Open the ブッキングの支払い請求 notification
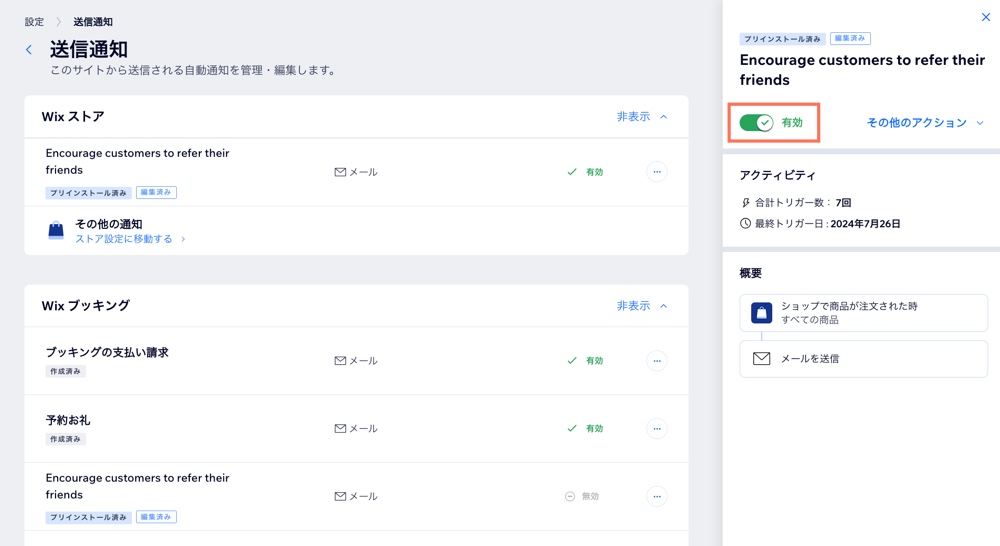1000x546 pixels. coord(107,352)
